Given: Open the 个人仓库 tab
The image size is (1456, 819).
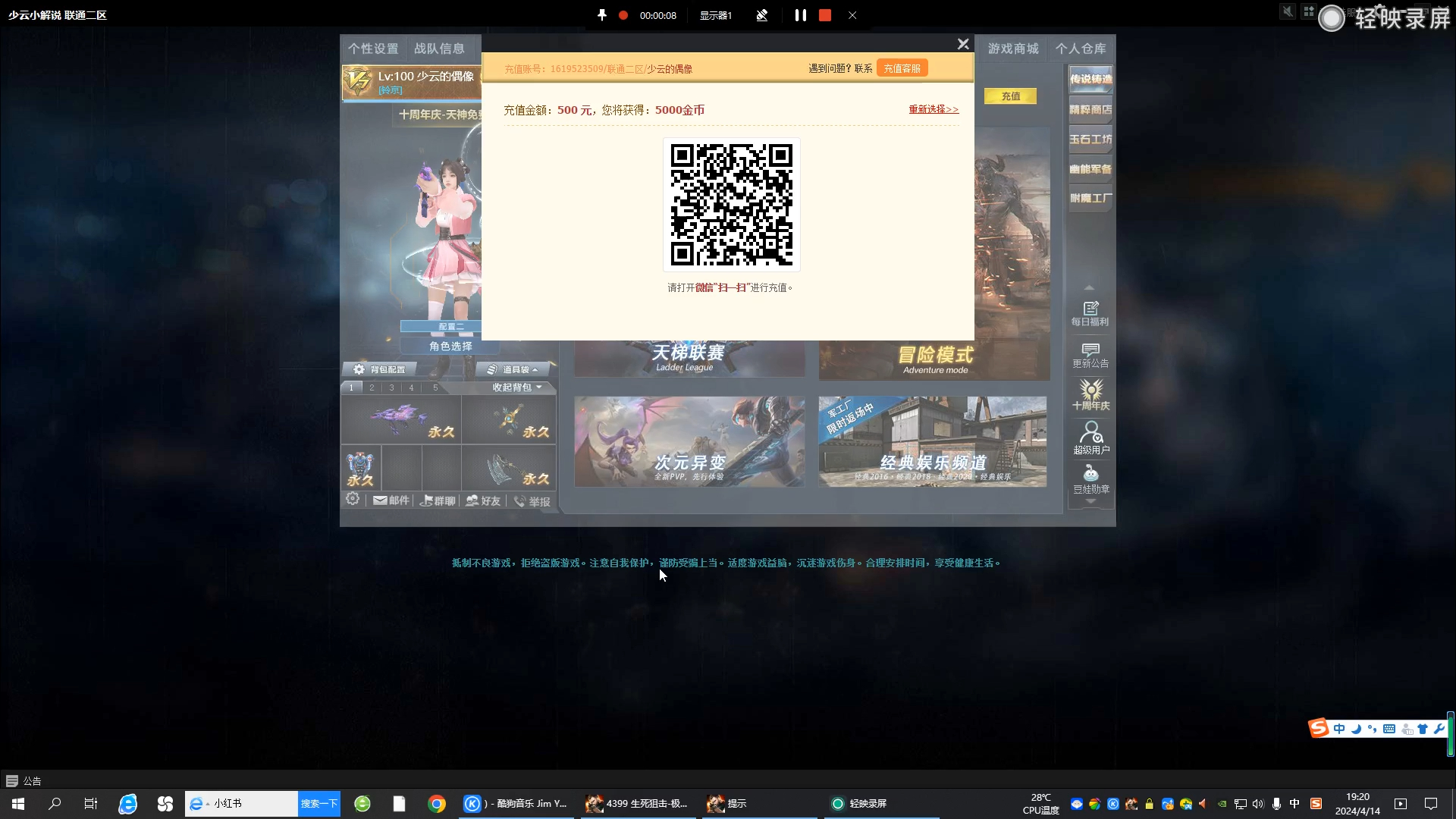Looking at the screenshot, I should [x=1081, y=49].
